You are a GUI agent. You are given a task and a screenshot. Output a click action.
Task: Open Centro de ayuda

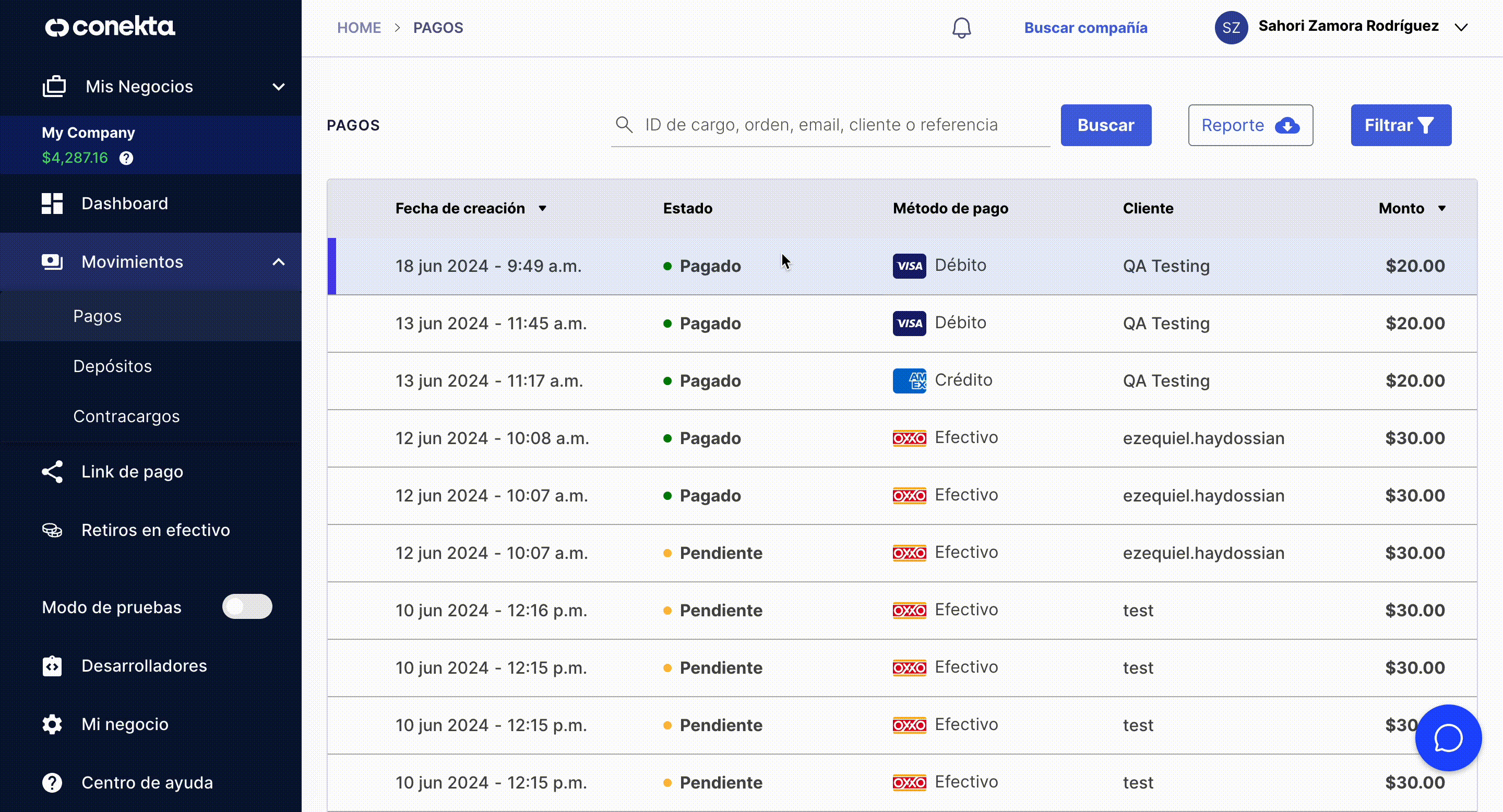pyautogui.click(x=150, y=782)
